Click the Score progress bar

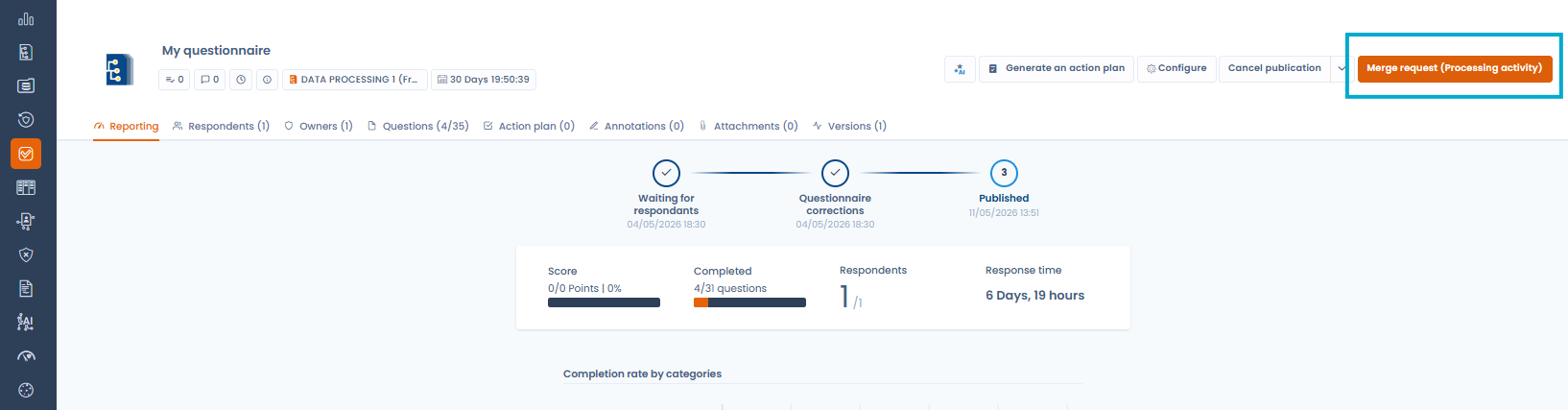pos(604,302)
